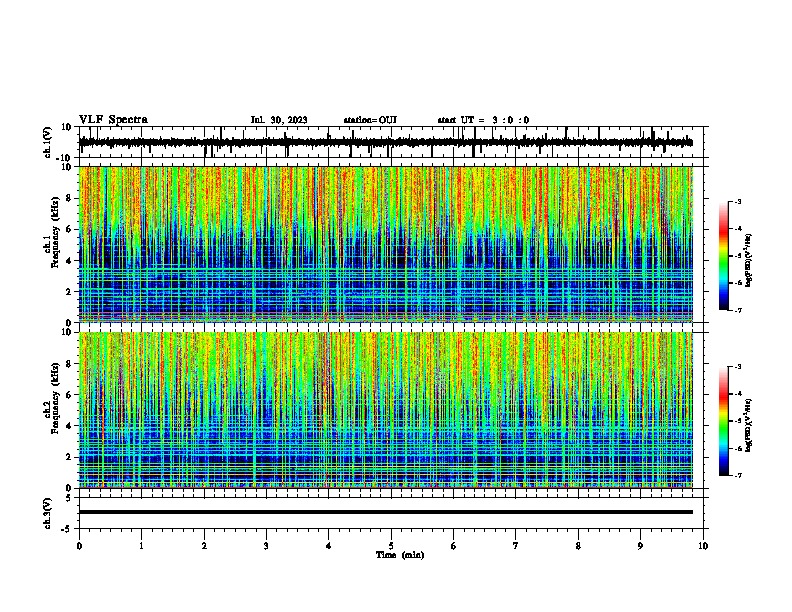Image resolution: width=792 pixels, height=612 pixels.
Task: Click the log(PSD) label beside ch.1 colorbar
Action: tap(749, 261)
